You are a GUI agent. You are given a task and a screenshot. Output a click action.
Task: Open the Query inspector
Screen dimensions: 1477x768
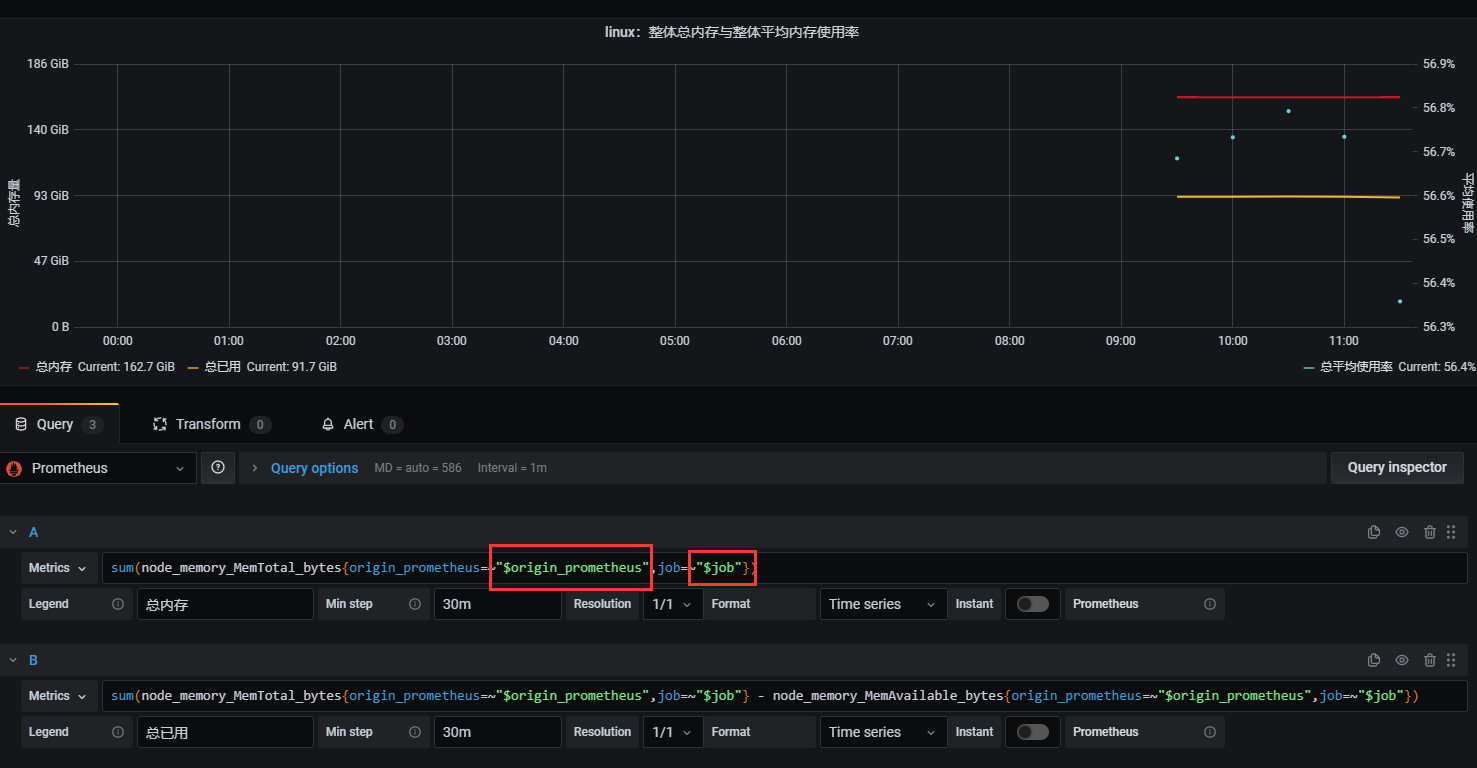[x=1397, y=467]
